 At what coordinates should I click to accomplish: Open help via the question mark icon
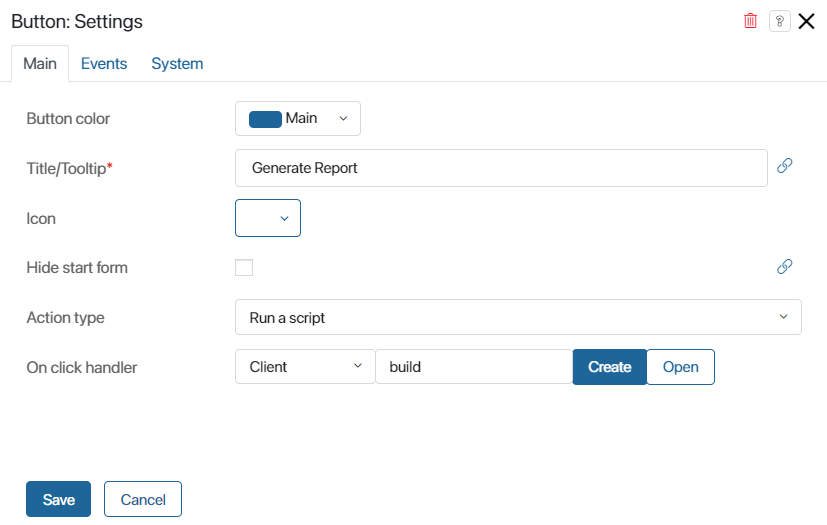(x=780, y=21)
